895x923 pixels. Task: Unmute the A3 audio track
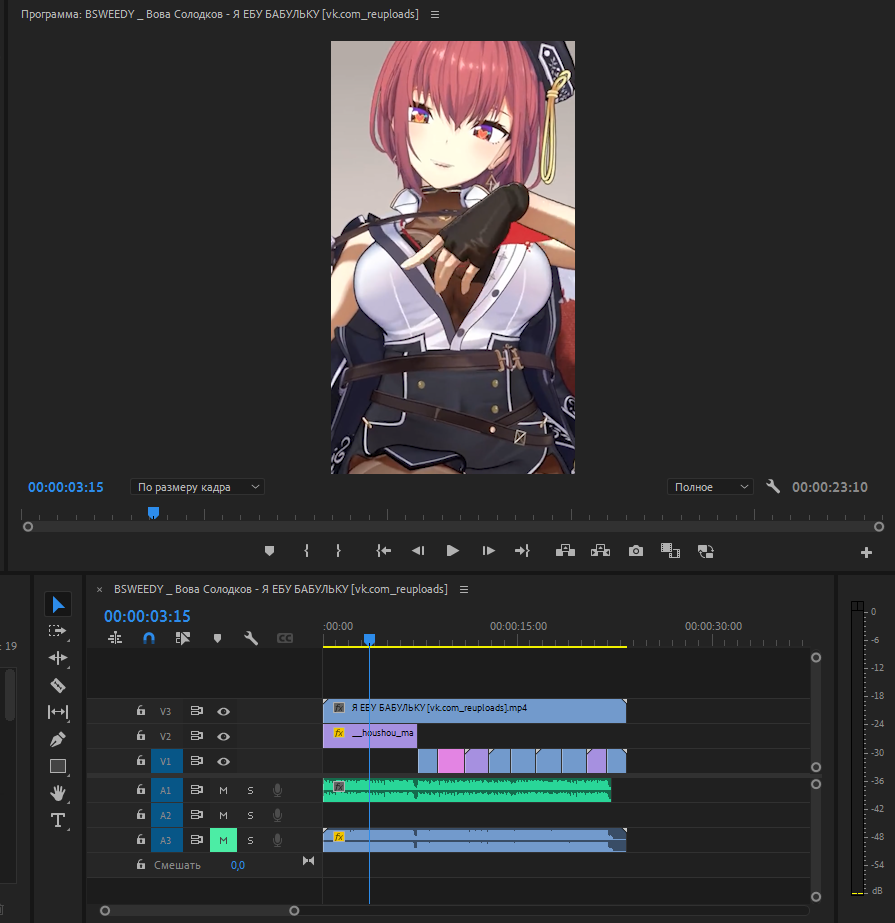pyautogui.click(x=223, y=840)
